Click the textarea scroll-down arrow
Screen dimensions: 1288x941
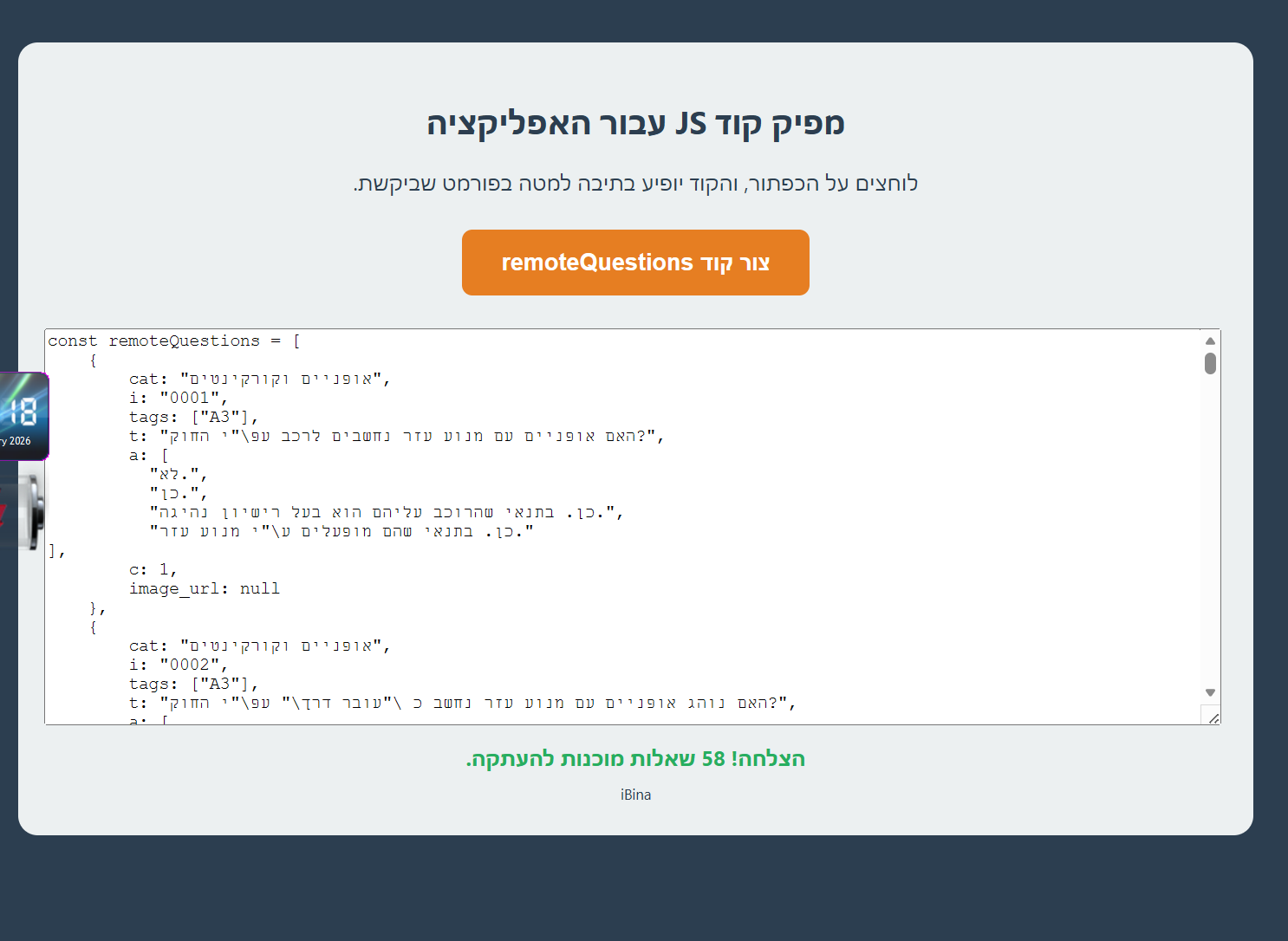(1210, 692)
